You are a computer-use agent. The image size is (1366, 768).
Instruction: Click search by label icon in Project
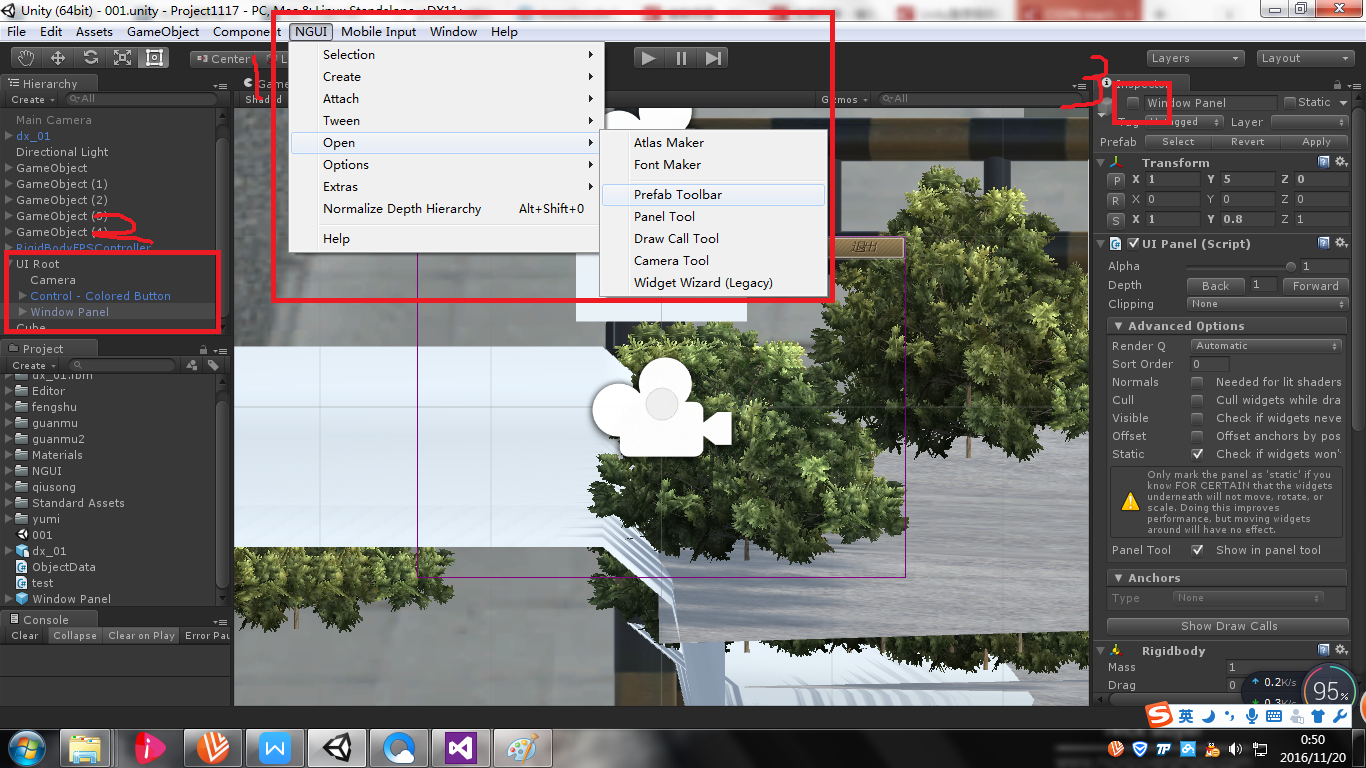click(x=213, y=366)
